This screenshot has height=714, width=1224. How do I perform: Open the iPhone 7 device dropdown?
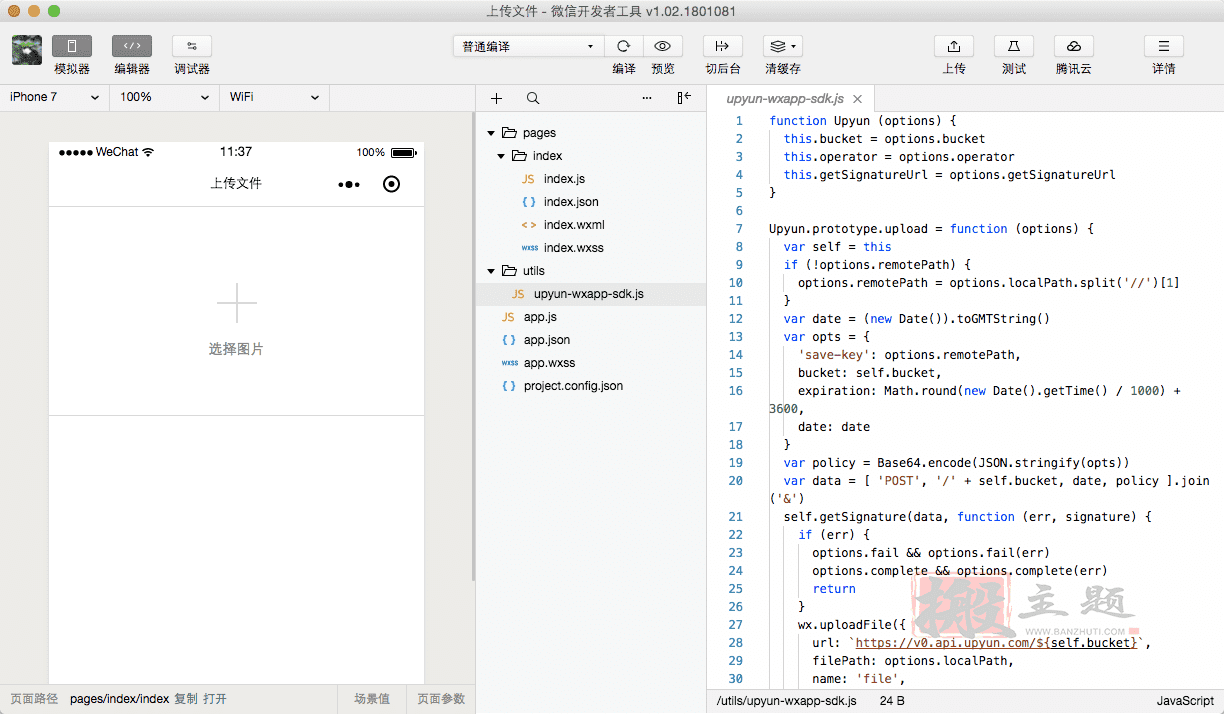pos(55,97)
